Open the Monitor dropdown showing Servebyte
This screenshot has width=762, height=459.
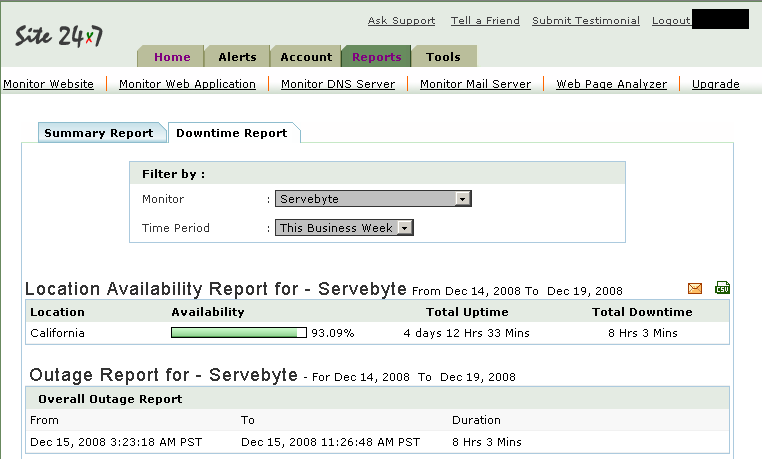tap(373, 199)
